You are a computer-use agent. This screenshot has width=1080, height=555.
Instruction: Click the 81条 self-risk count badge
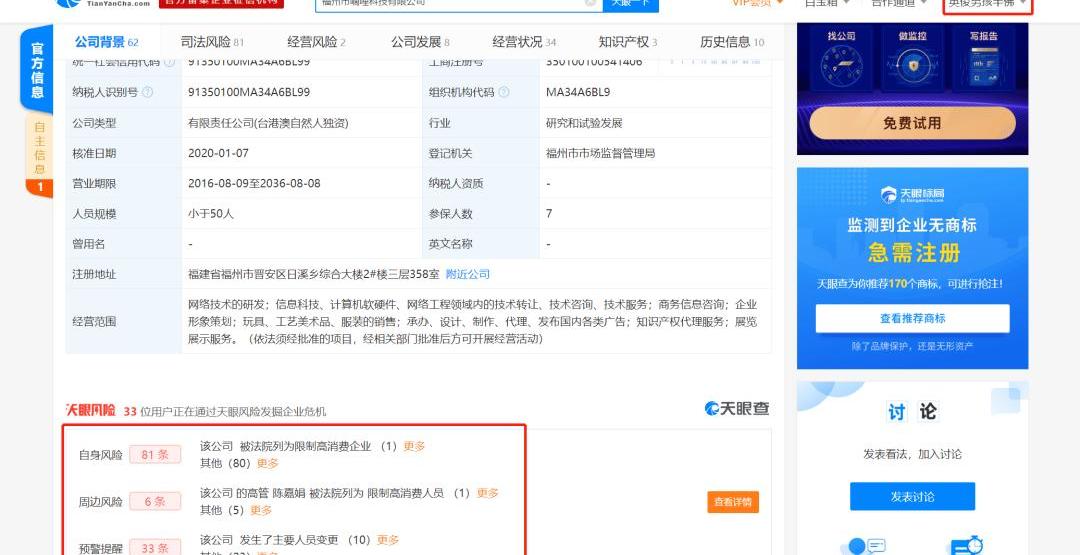pyautogui.click(x=154, y=455)
